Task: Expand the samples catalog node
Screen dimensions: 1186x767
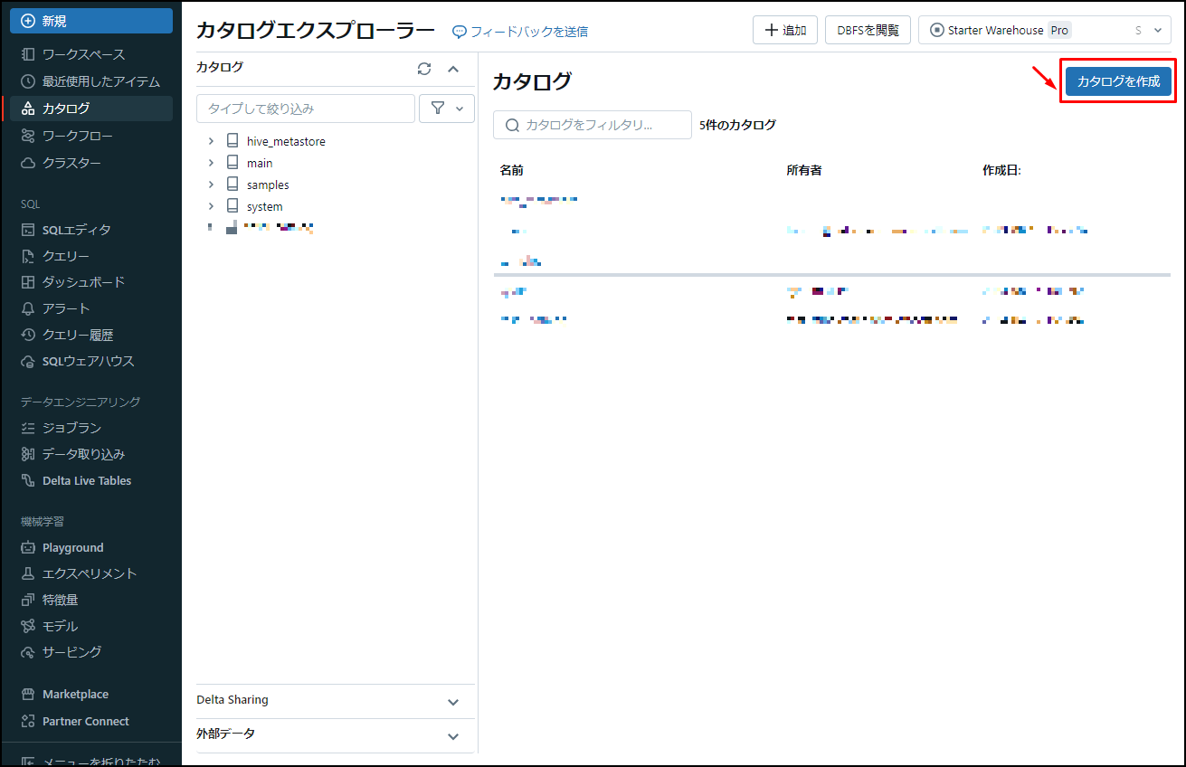Action: 211,185
